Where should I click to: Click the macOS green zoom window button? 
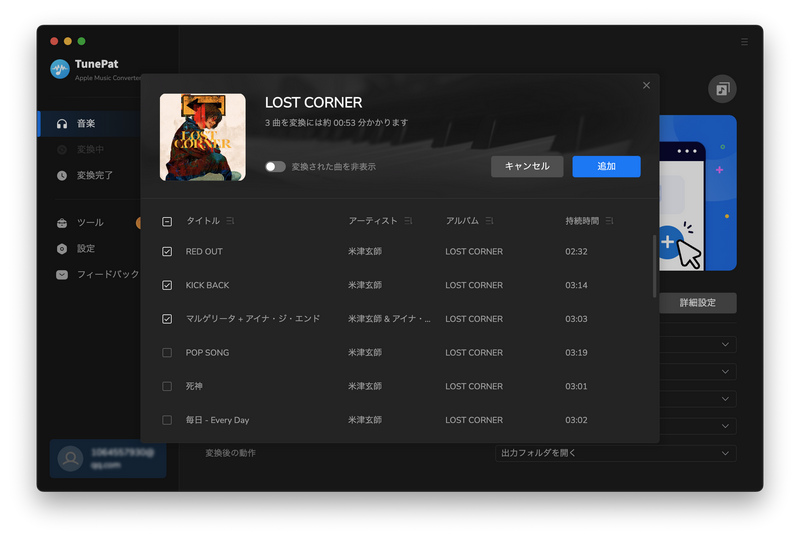point(82,41)
